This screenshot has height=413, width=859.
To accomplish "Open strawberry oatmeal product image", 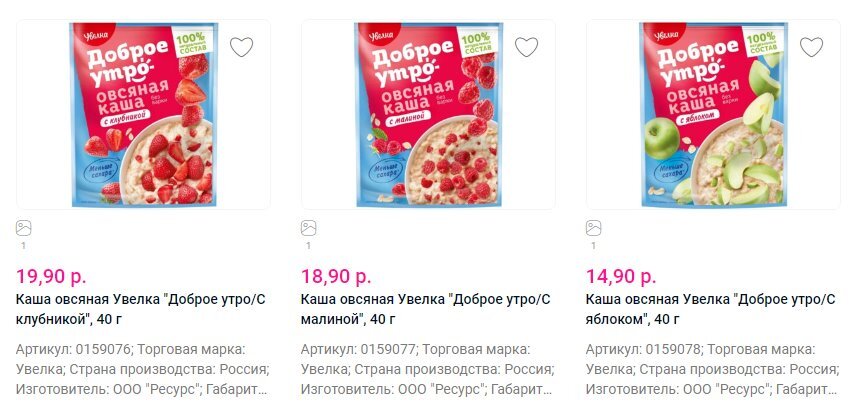I will [143, 115].
